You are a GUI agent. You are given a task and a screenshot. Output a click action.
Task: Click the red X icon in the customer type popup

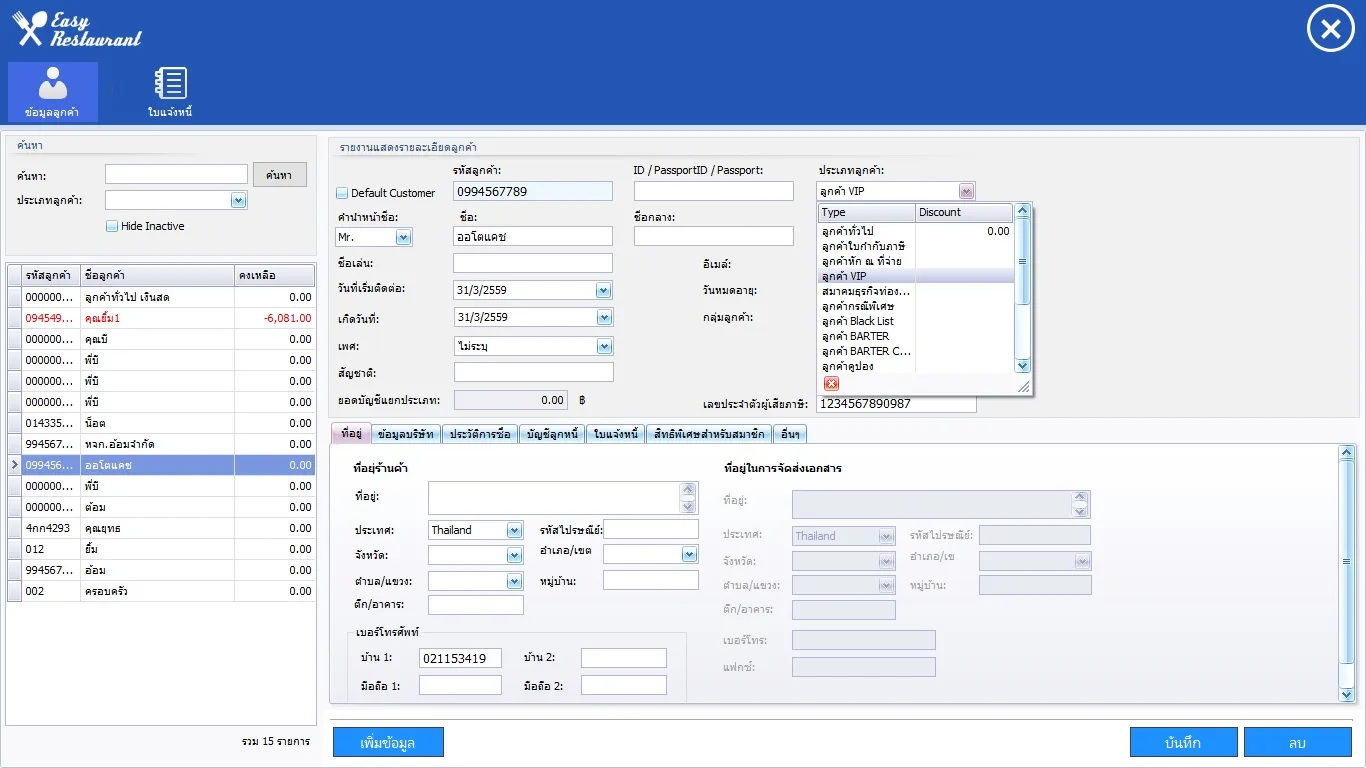[x=831, y=383]
